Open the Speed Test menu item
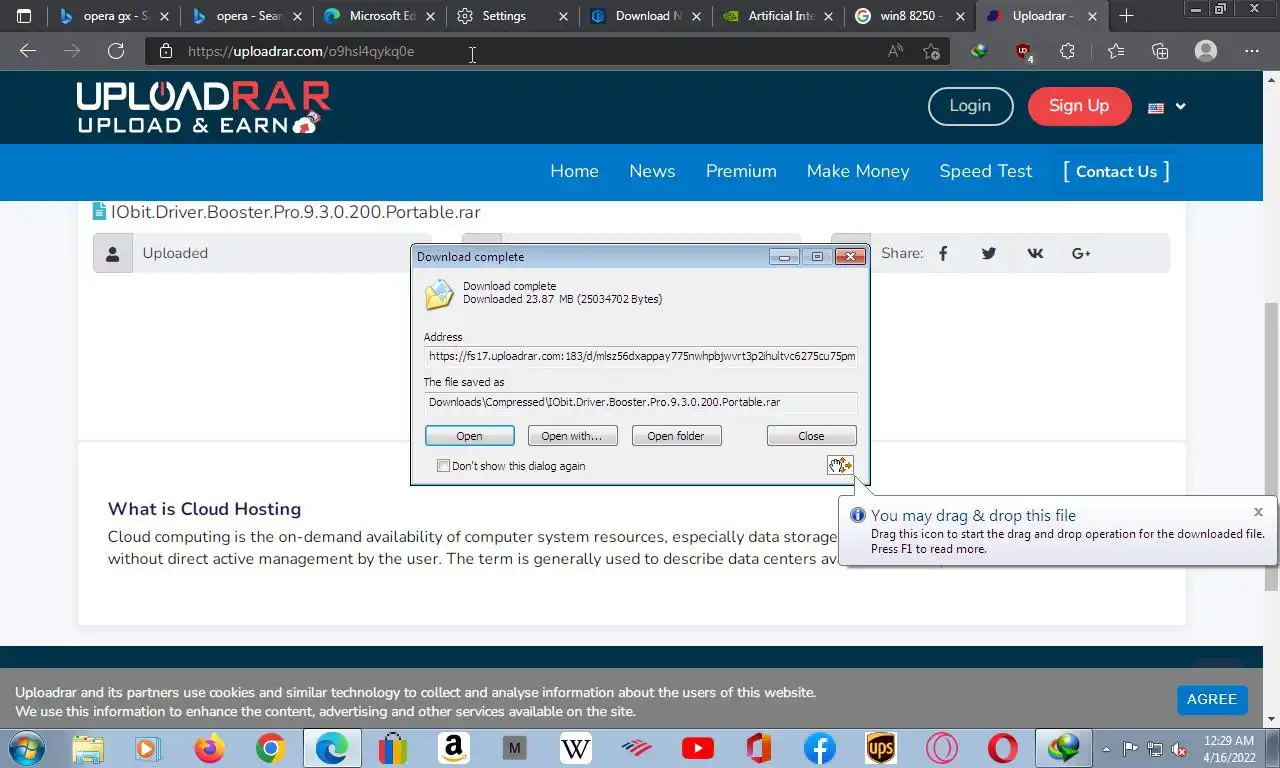Image resolution: width=1280 pixels, height=768 pixels. click(986, 171)
